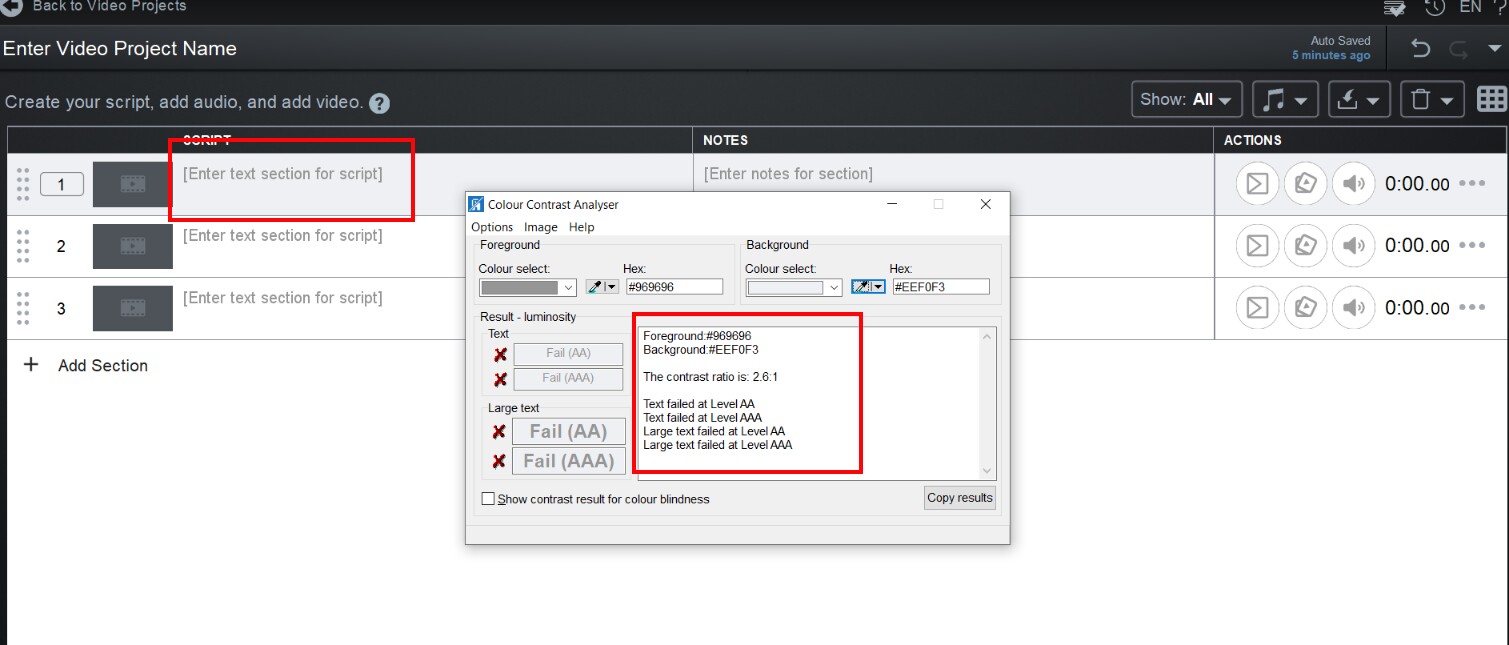Open the grid view icon
This screenshot has width=1509, height=645.
click(x=1493, y=99)
